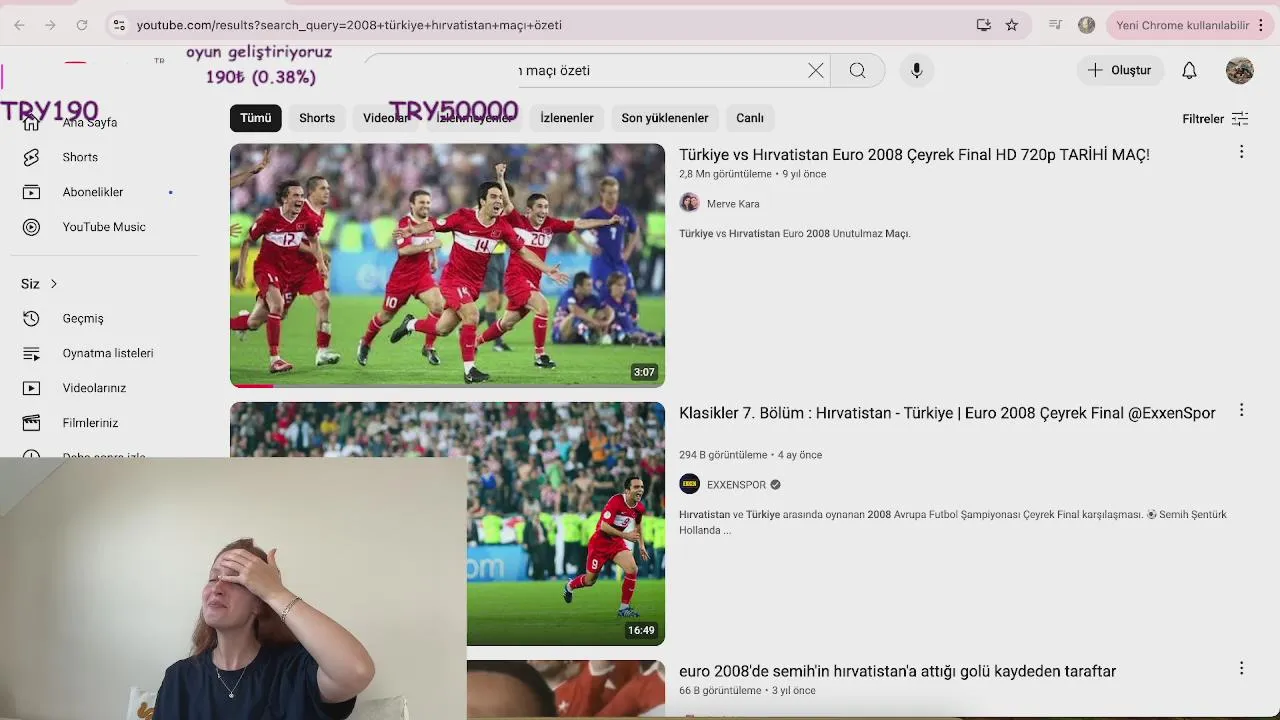Reload the page with the refresh icon

click(82, 25)
